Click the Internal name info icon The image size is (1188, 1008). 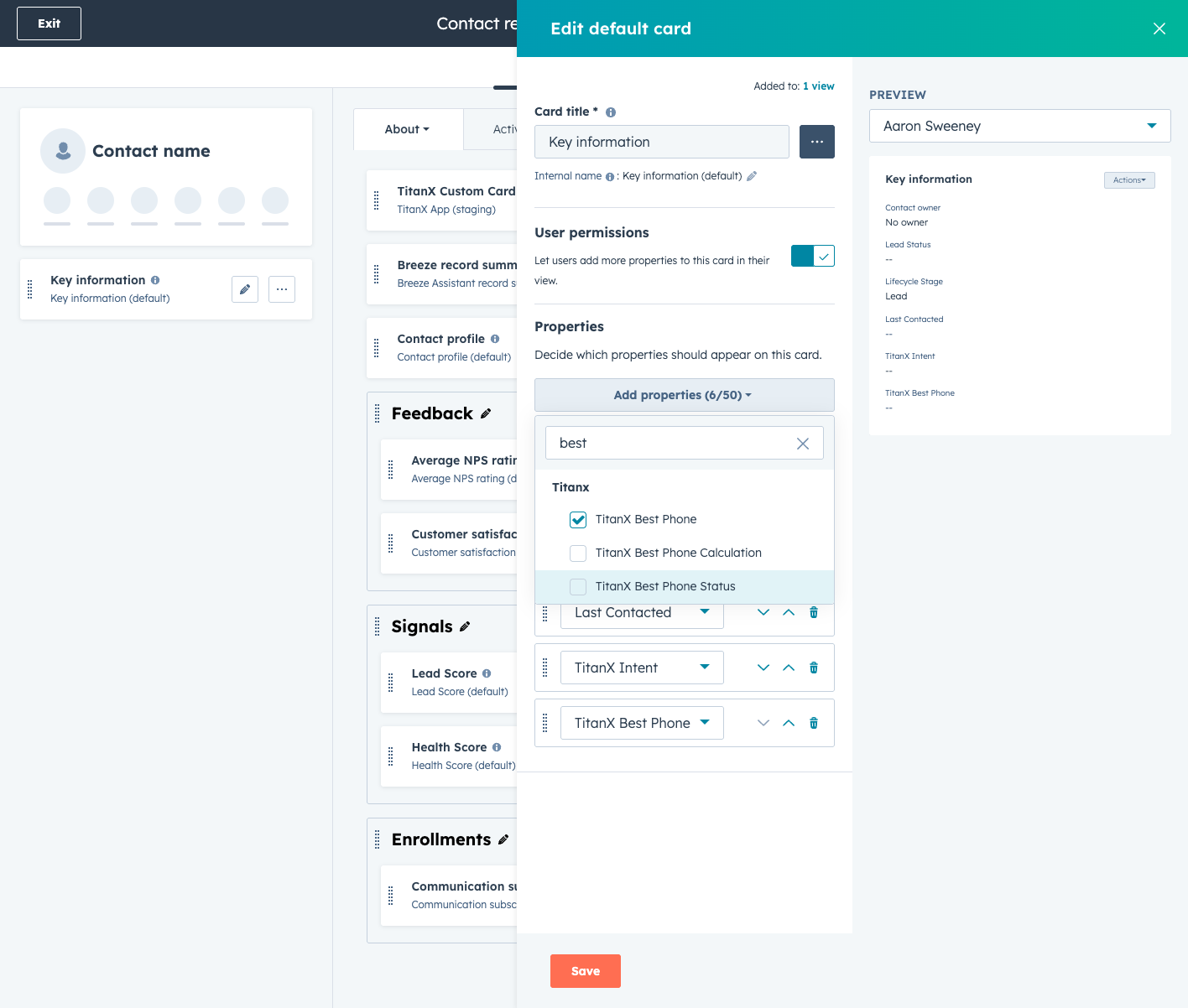tap(610, 177)
